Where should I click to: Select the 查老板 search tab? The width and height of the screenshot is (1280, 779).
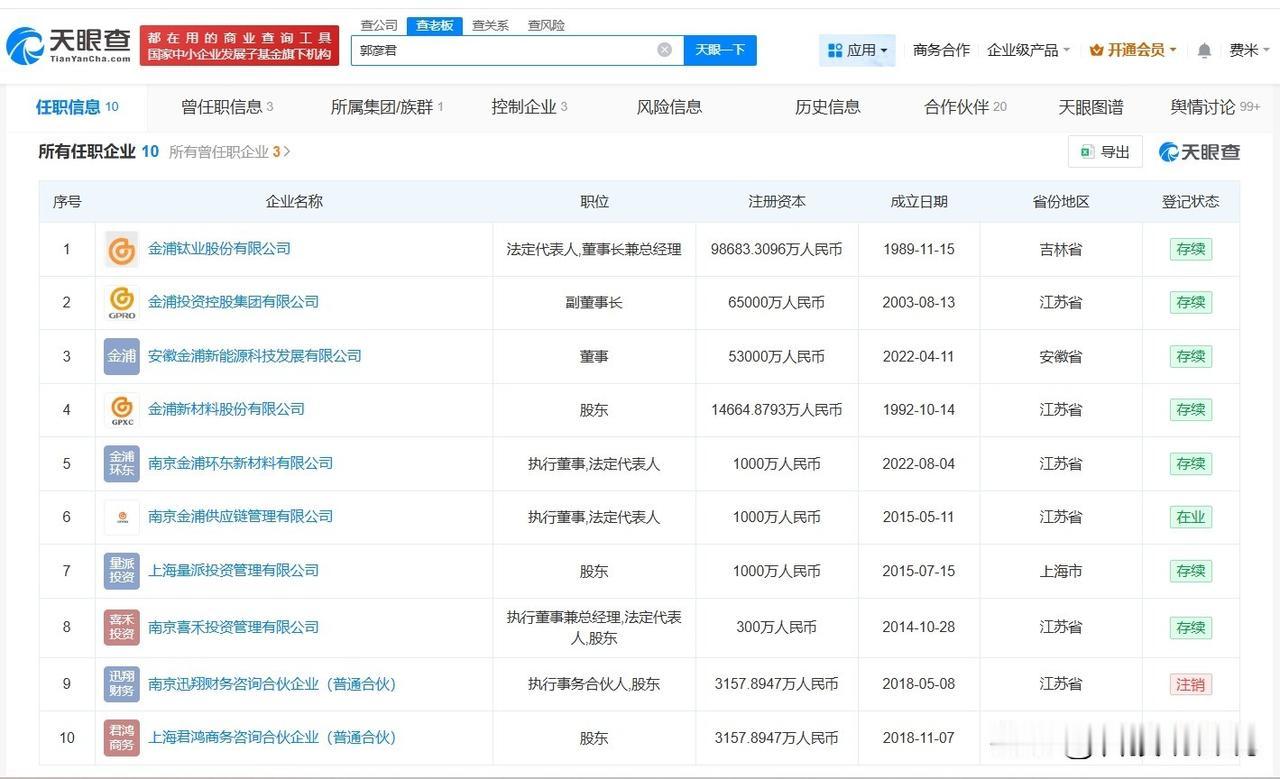[x=435, y=25]
